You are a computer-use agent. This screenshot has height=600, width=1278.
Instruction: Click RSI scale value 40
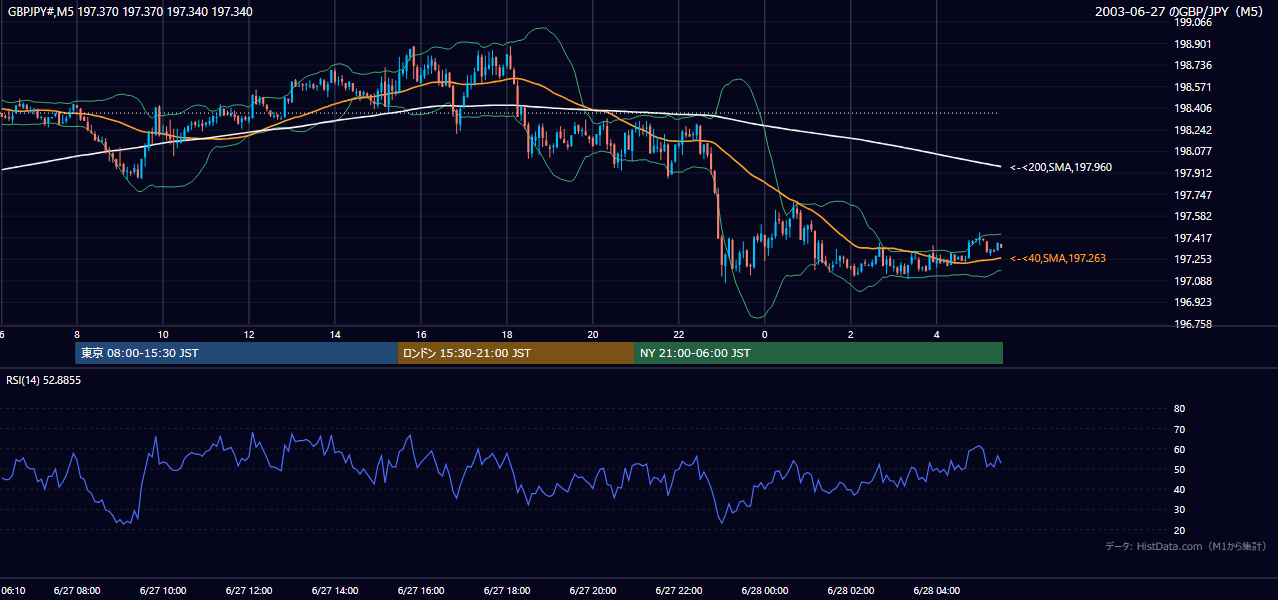coord(1179,489)
